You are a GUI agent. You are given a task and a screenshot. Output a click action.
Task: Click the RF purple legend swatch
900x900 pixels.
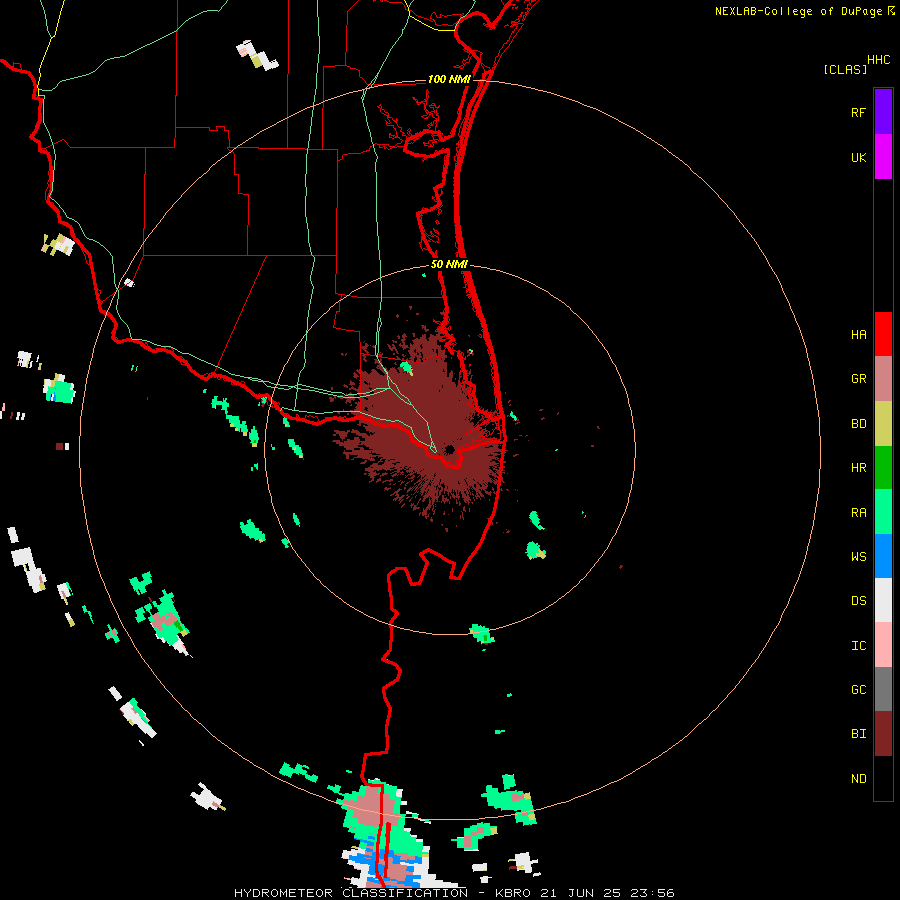[x=883, y=112]
